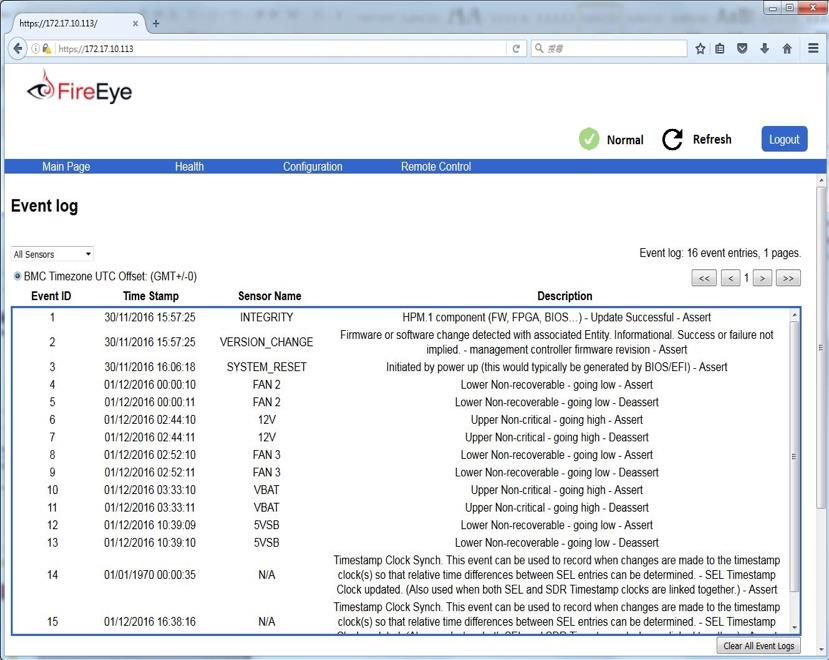Open the Health menu

point(189,167)
